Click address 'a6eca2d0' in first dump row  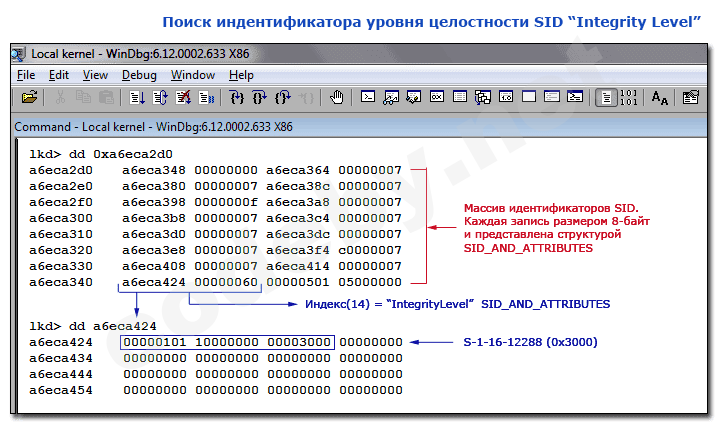pyautogui.click(x=61, y=170)
